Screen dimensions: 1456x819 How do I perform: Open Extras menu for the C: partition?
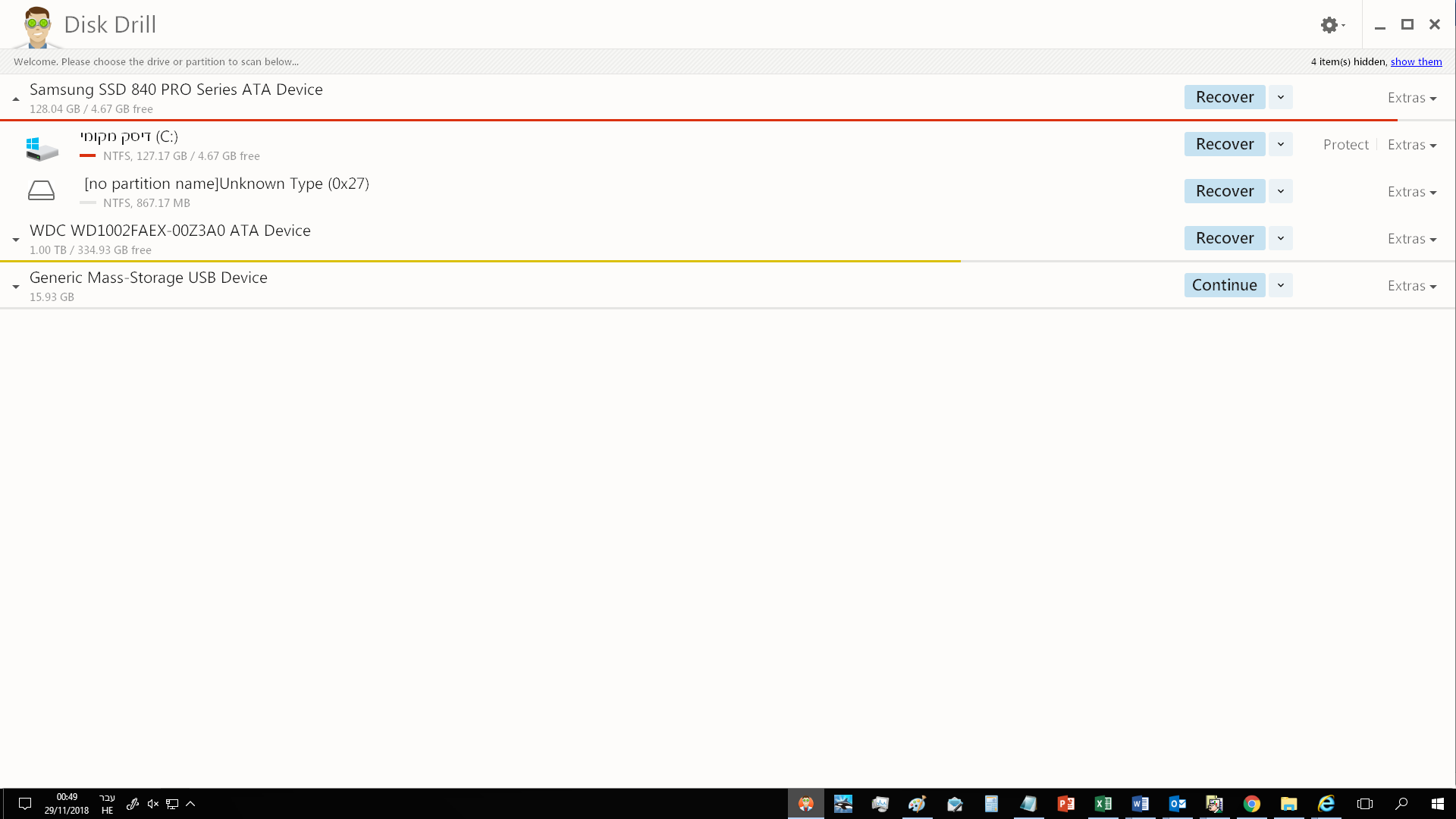pos(1412,145)
